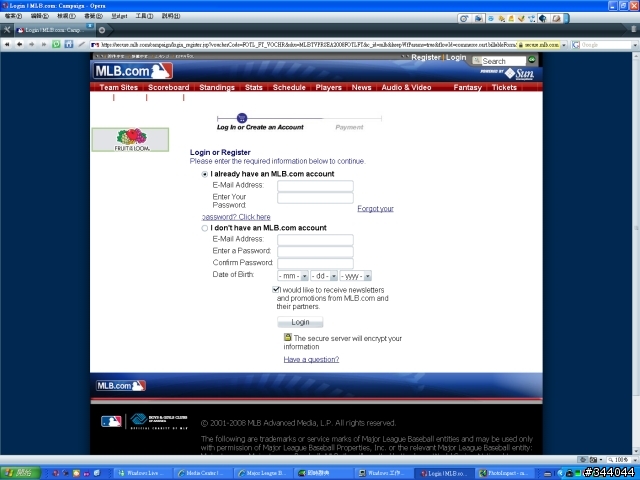The image size is (640, 480).
Task: Open the Standings navigation tab
Action: click(217, 87)
